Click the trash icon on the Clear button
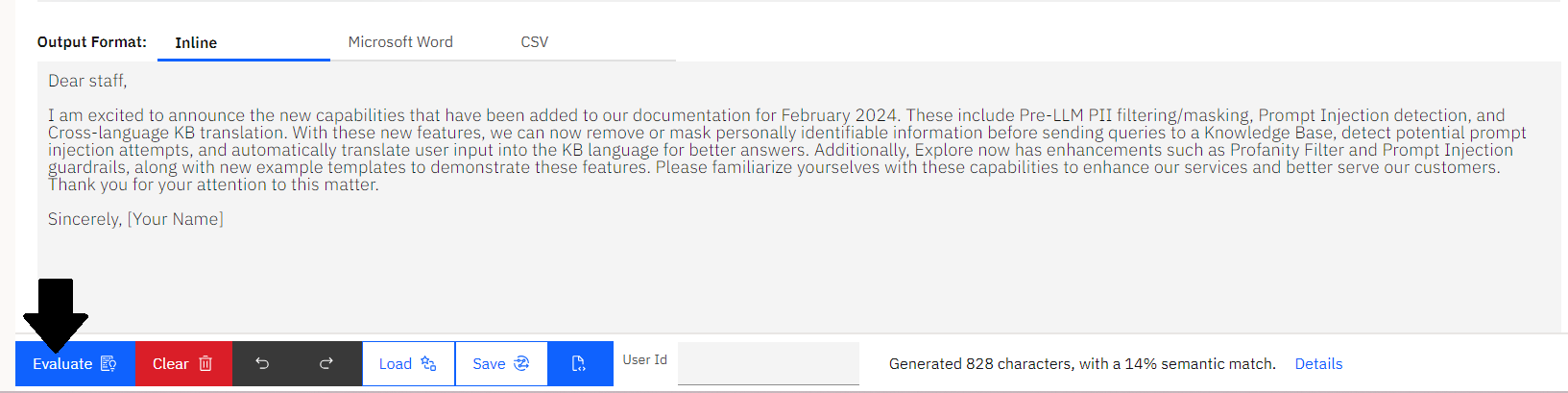Viewport: 1568px width, 393px height. [x=205, y=363]
